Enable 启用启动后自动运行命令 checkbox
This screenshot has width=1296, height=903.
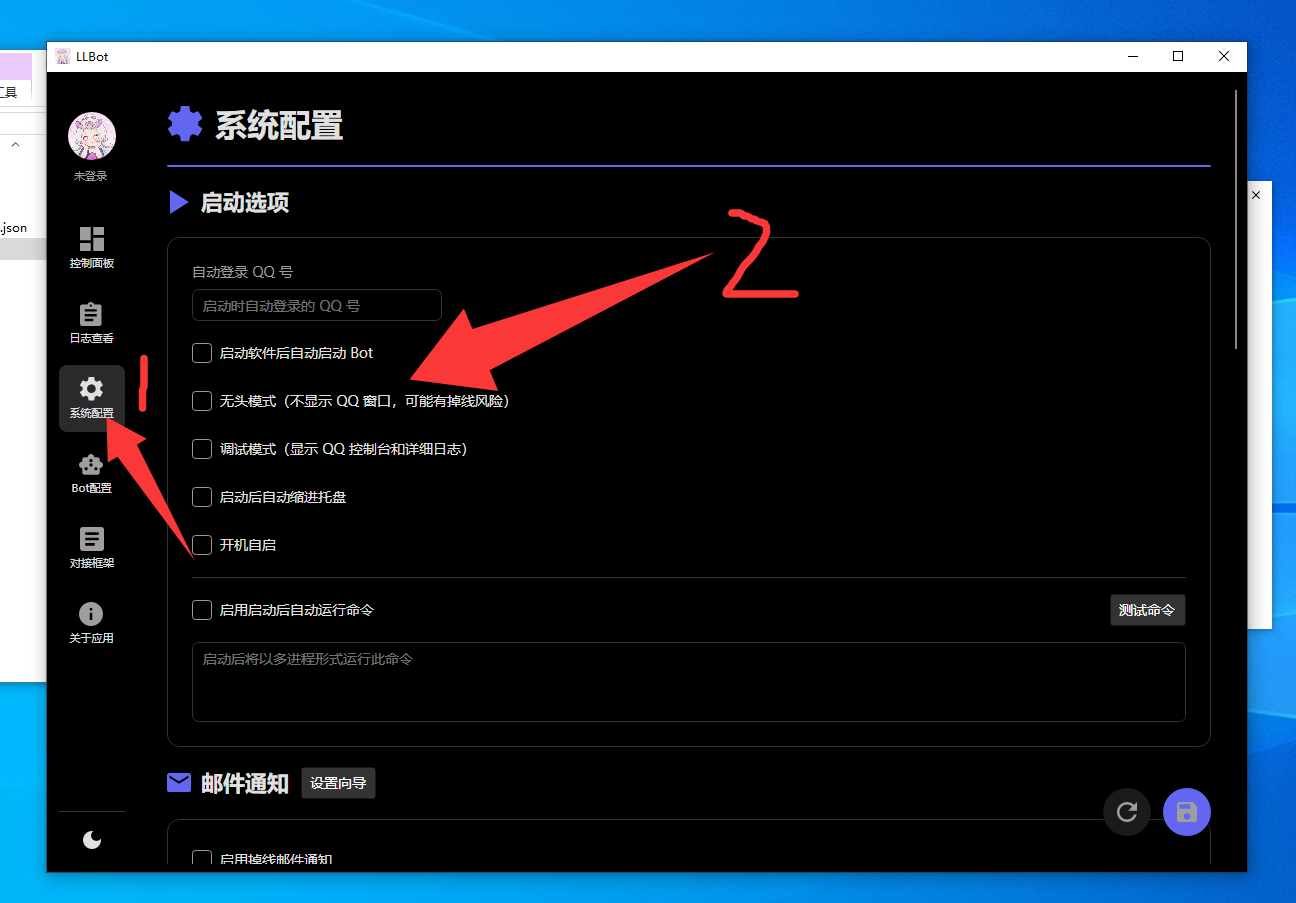202,610
